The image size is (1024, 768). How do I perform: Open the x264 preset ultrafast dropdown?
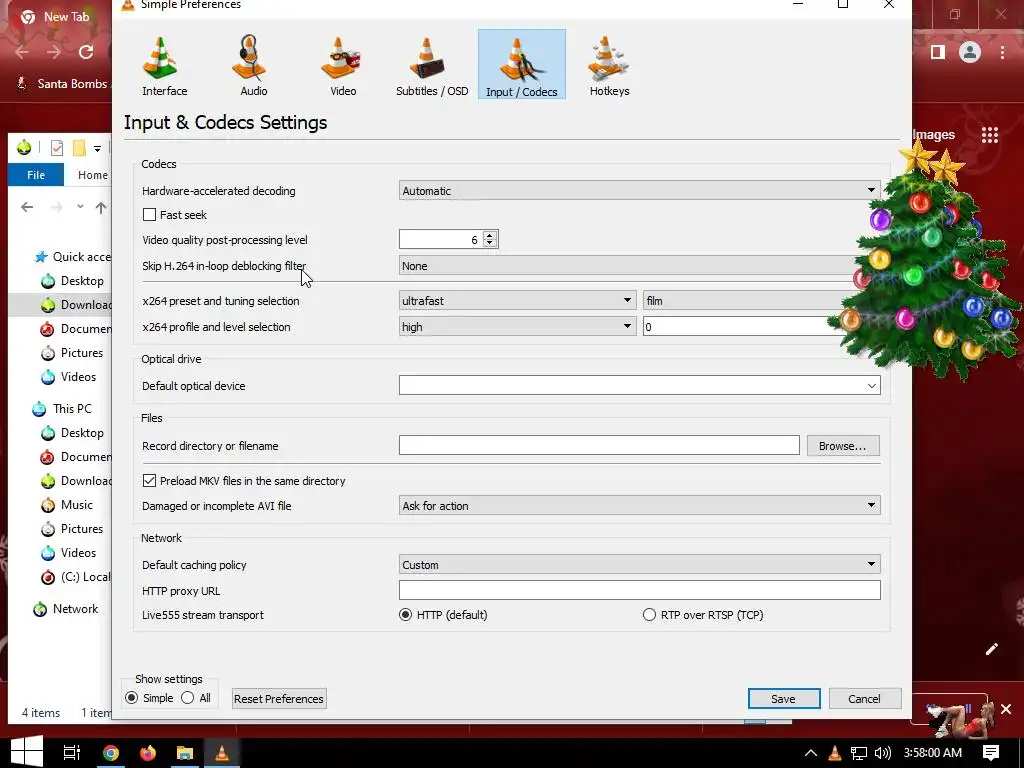click(x=517, y=301)
